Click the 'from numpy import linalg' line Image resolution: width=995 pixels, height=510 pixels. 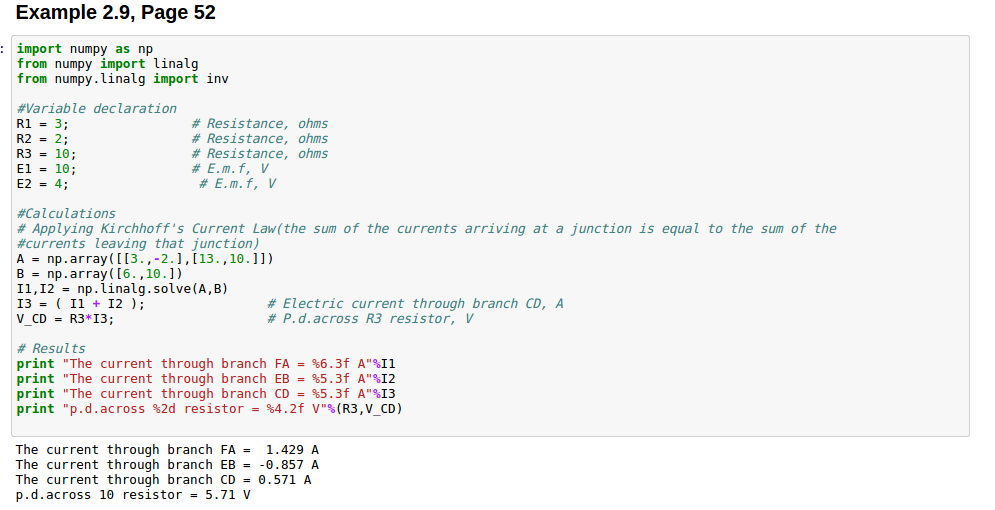point(107,64)
